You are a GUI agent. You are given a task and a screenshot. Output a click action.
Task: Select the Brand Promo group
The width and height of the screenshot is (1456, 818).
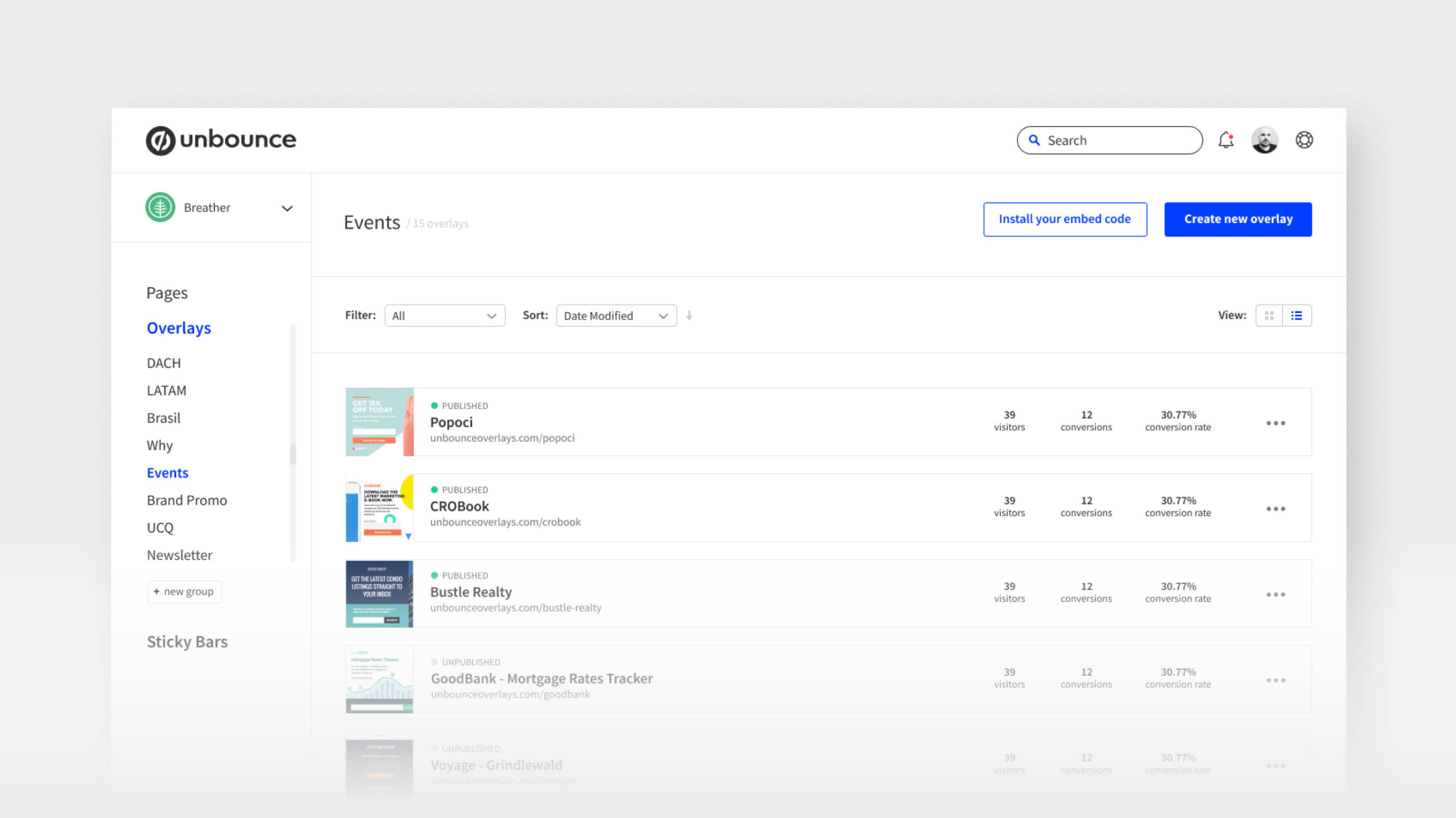[x=187, y=500]
